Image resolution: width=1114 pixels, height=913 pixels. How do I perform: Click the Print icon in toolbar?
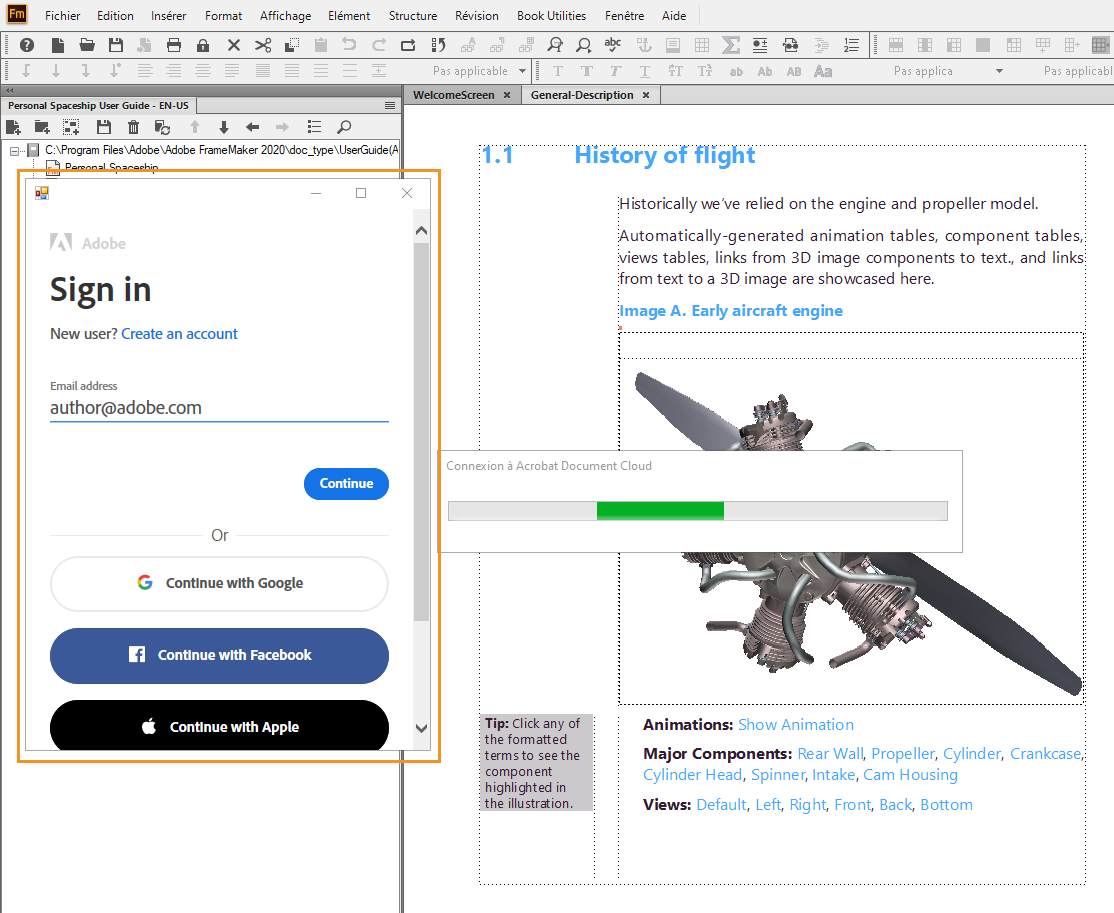coord(174,45)
